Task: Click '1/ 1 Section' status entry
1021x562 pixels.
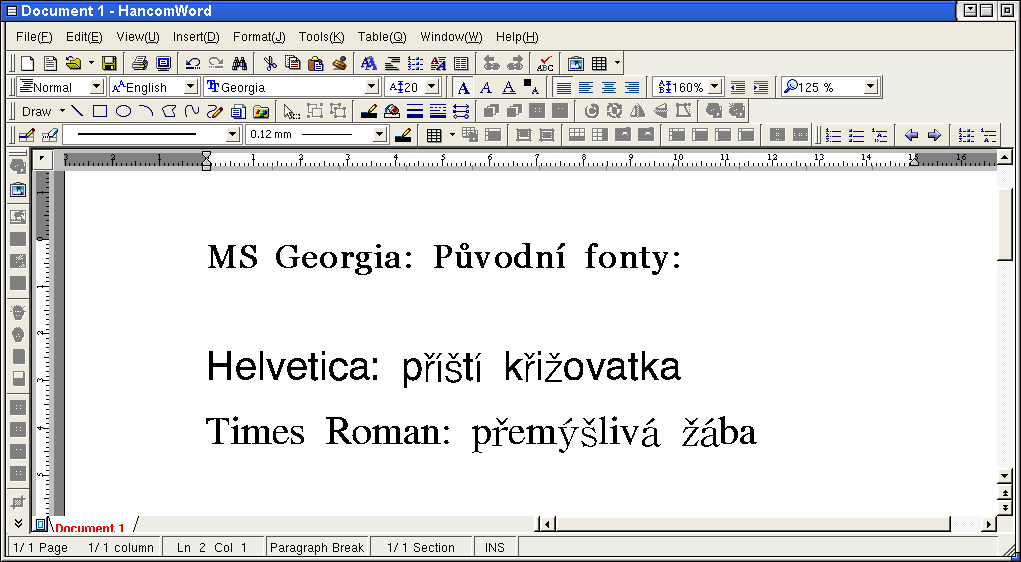Action: [421, 548]
